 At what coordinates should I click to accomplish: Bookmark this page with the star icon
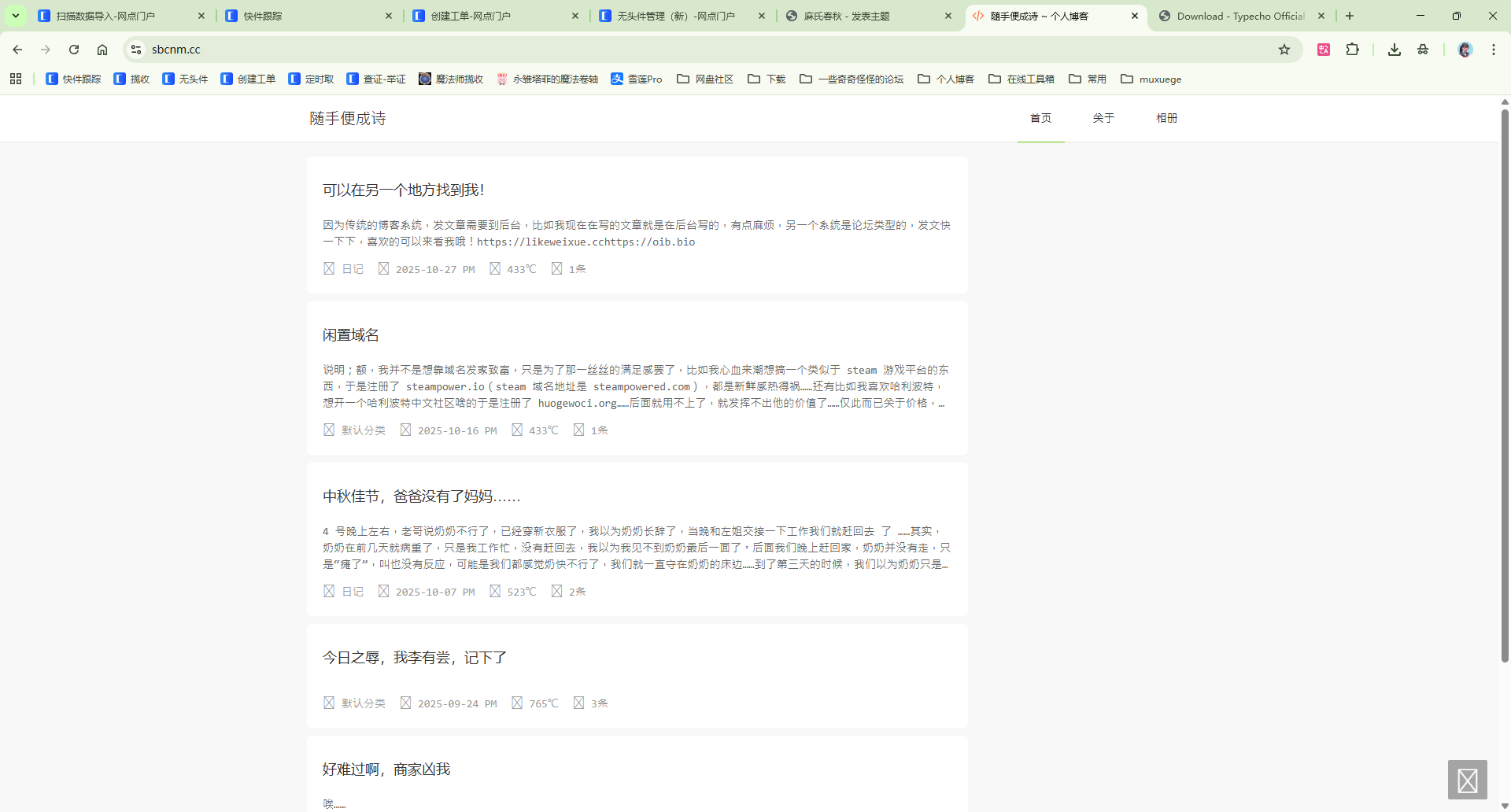1284,49
